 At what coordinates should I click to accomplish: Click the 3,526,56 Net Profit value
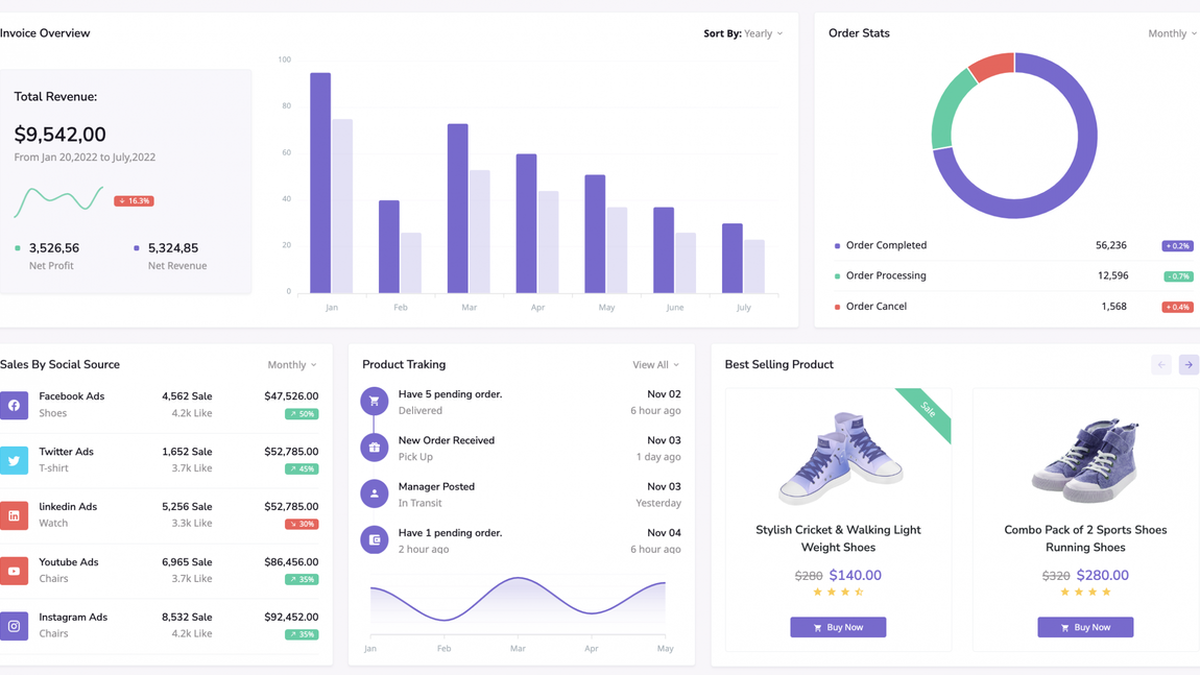tap(54, 248)
